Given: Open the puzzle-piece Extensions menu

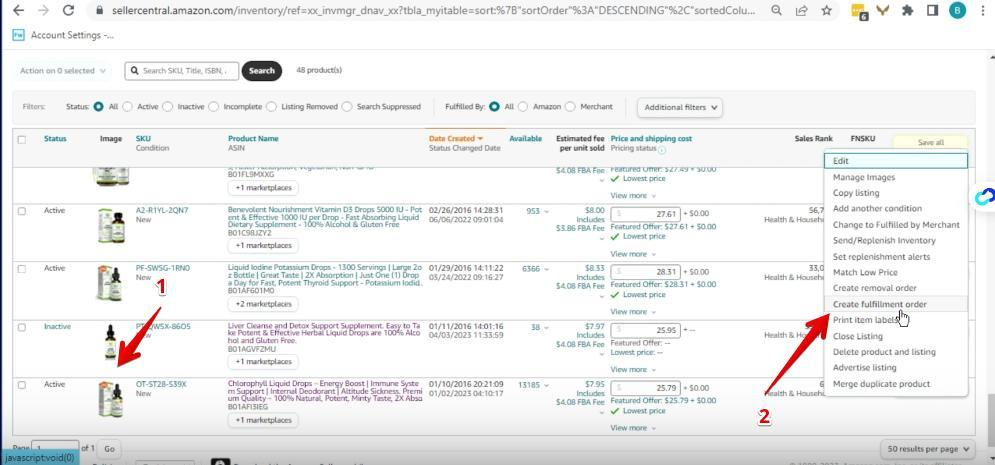Looking at the screenshot, I should click(907, 11).
